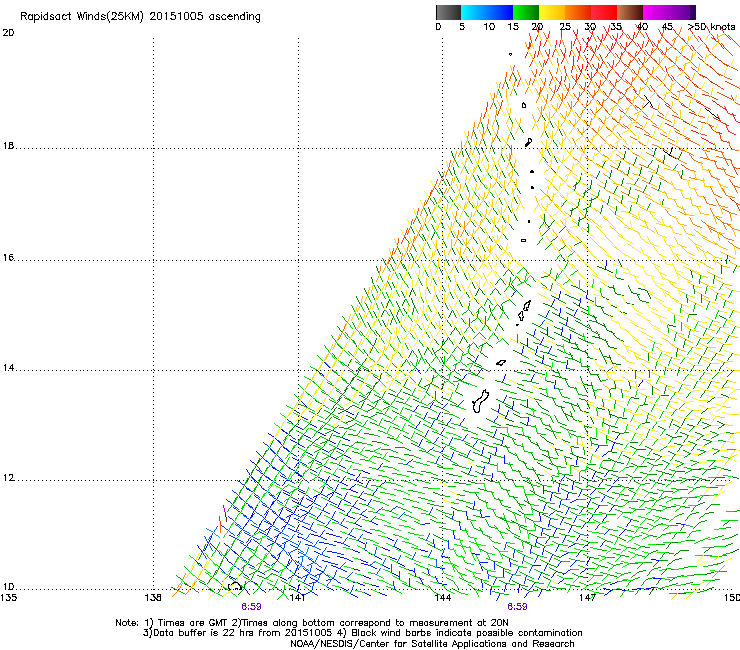Click the 'Times are GMT' note line
This screenshot has height=650, width=740.
(312, 623)
